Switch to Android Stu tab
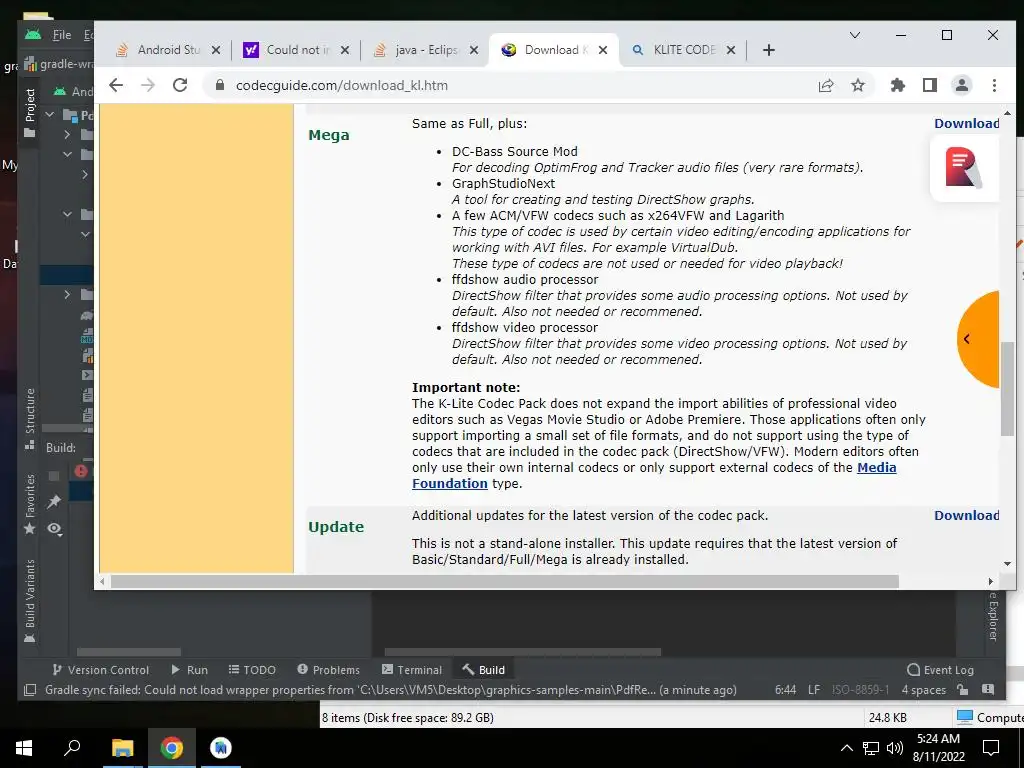Image resolution: width=1024 pixels, height=768 pixels. (x=159, y=50)
